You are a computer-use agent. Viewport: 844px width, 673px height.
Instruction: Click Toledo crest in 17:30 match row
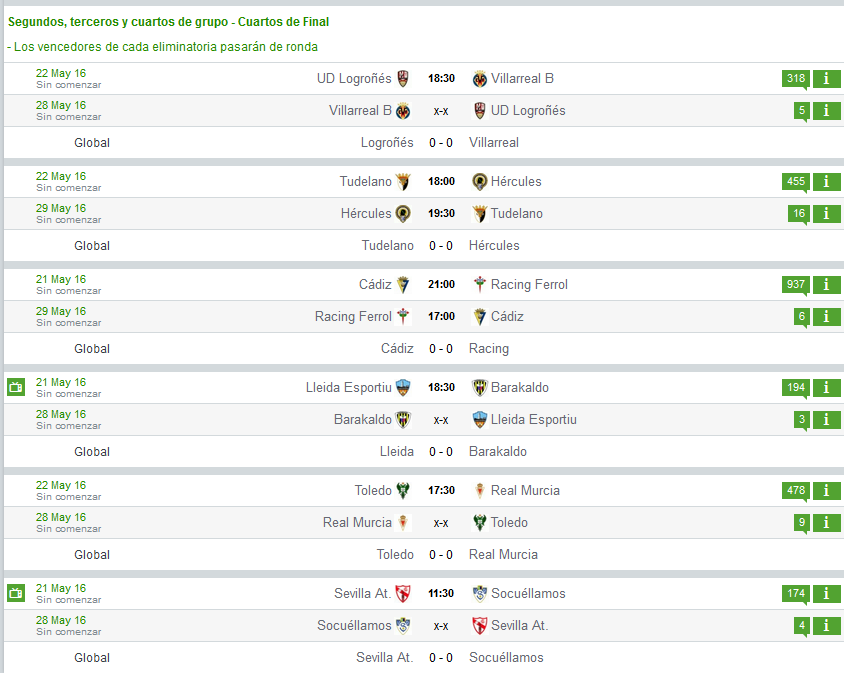403,490
